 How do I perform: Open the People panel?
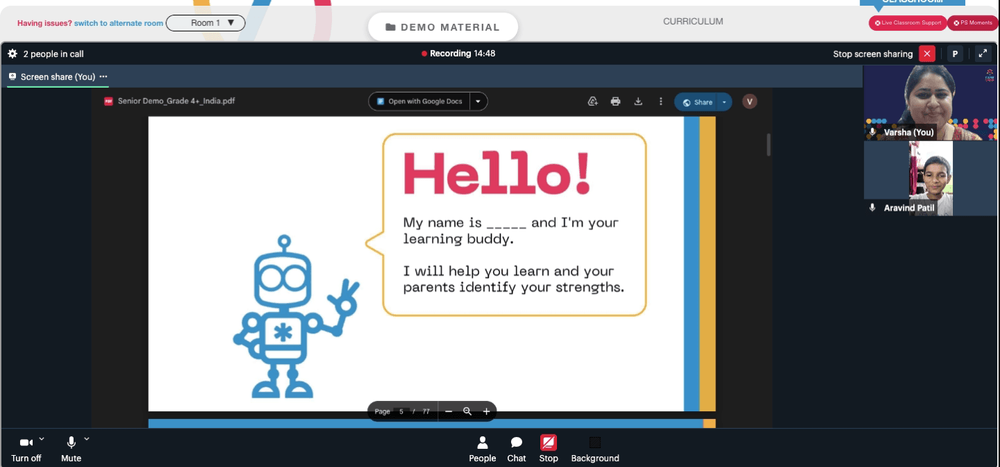(x=483, y=449)
